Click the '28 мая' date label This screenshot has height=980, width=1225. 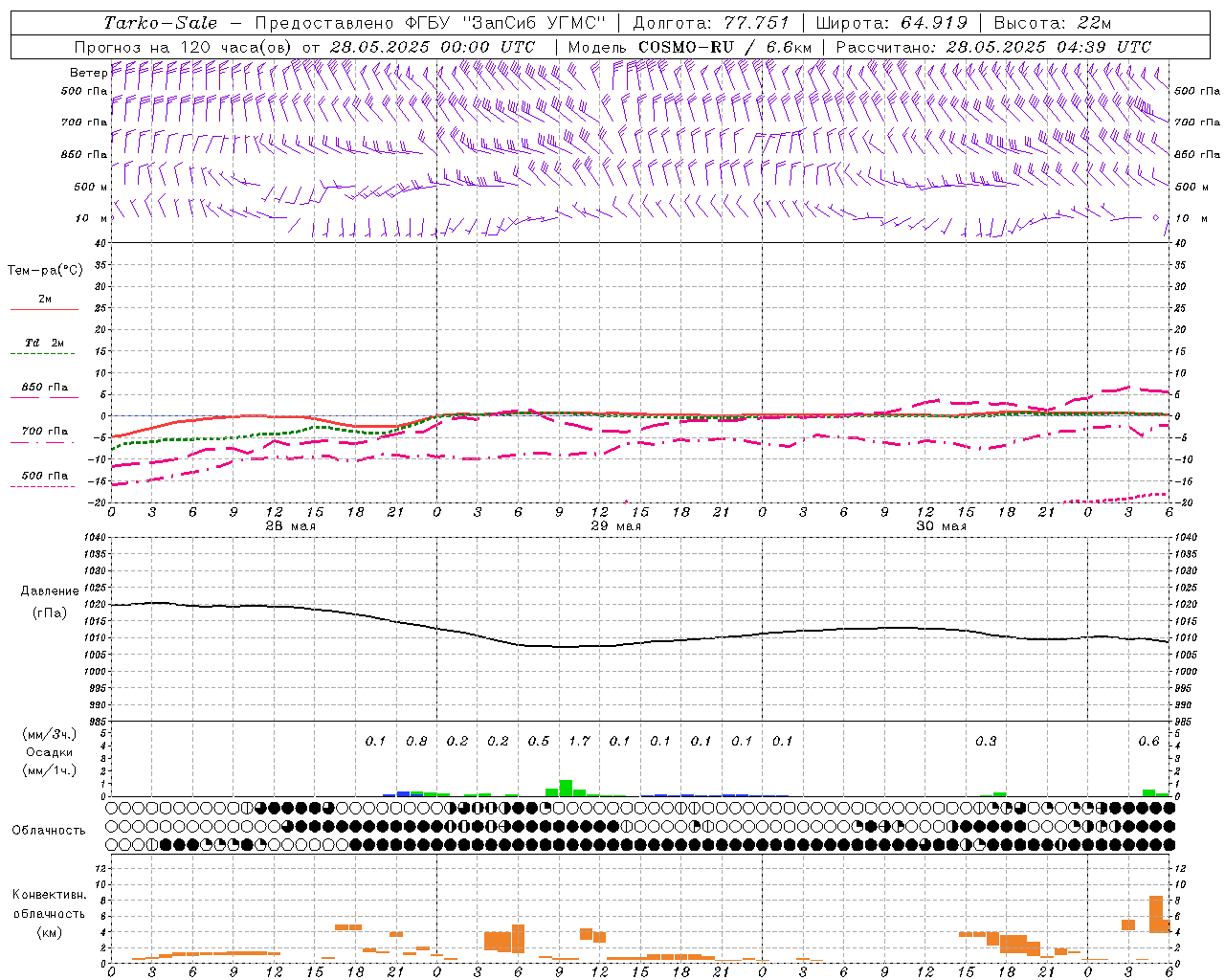(291, 525)
